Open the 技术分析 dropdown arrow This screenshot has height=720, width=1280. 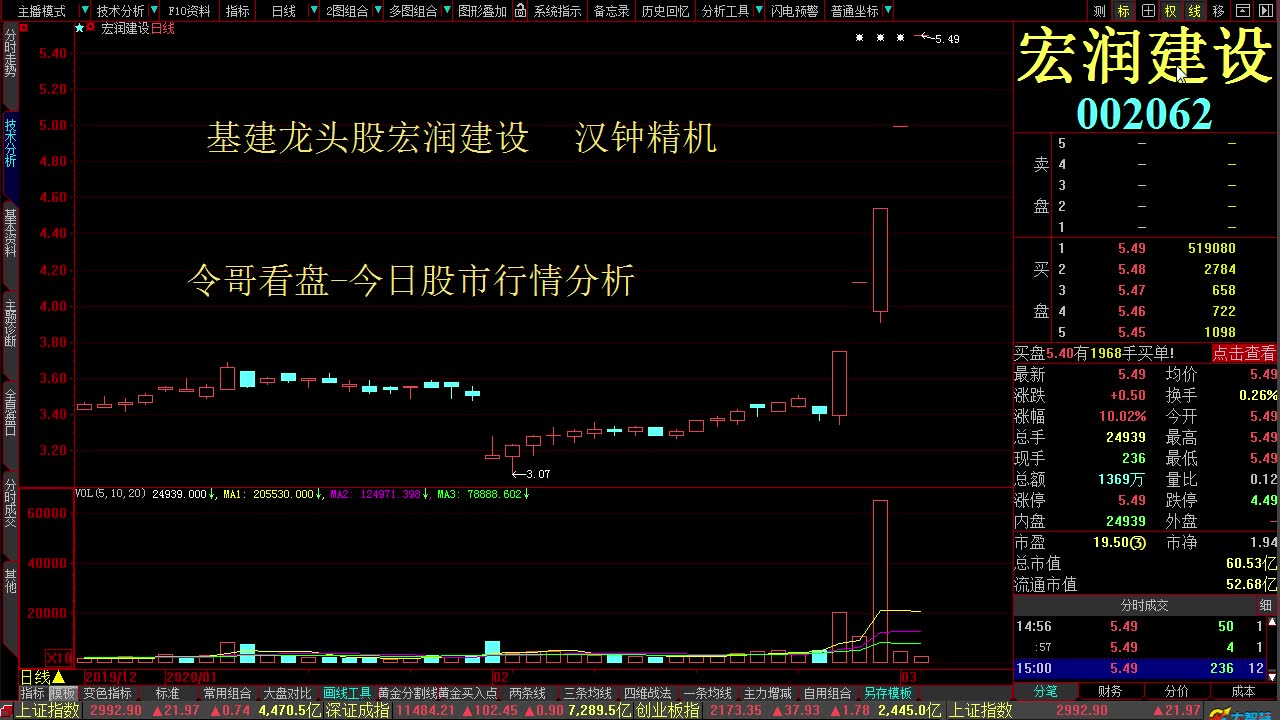click(154, 11)
